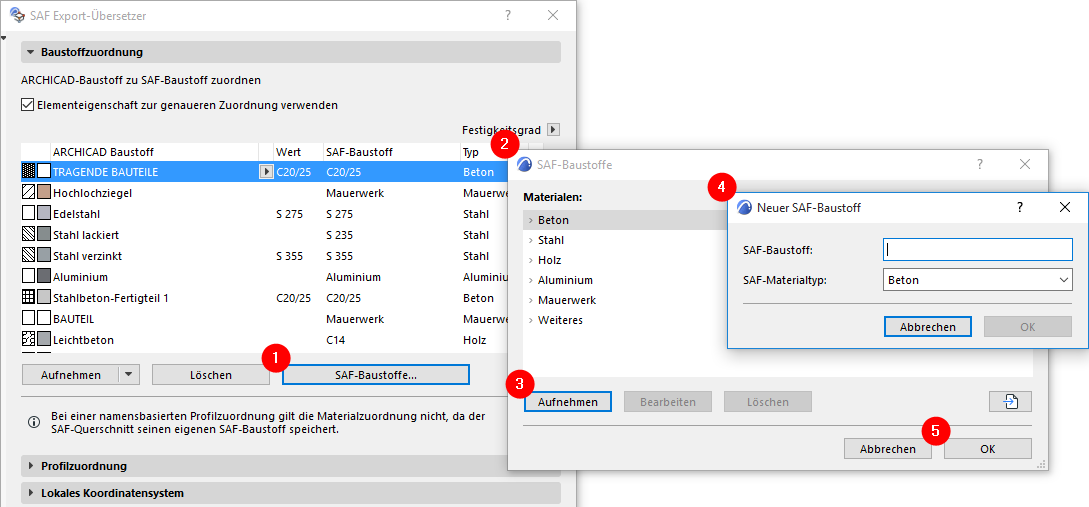Click Löschen in the SAF-Baustoffe dialog

pyautogui.click(x=768, y=401)
